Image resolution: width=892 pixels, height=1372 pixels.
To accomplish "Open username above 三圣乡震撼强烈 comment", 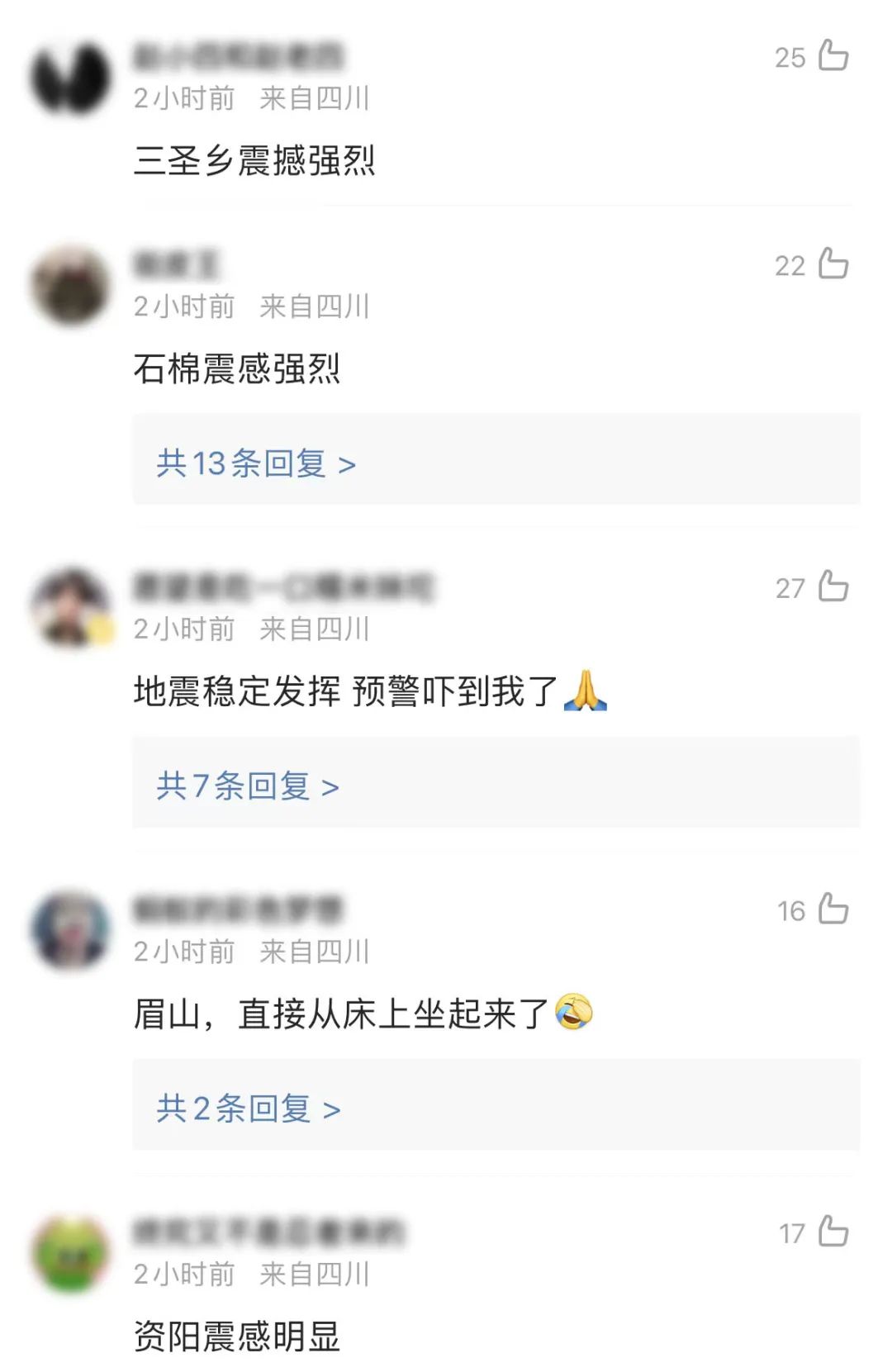I will (238, 56).
